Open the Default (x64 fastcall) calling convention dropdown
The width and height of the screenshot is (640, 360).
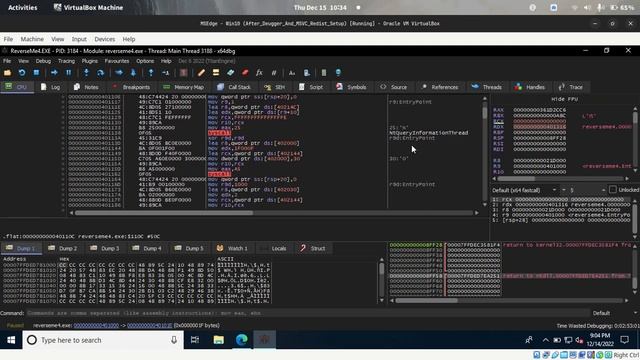tap(524, 190)
